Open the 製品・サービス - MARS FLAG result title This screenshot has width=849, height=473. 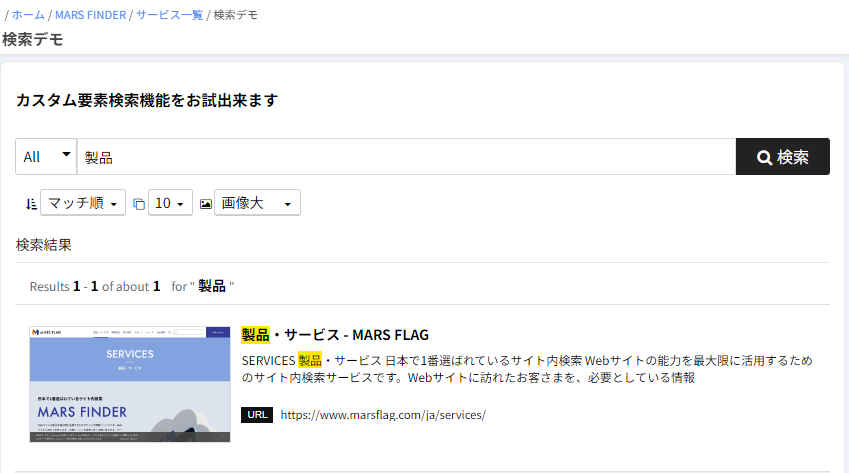[335, 335]
